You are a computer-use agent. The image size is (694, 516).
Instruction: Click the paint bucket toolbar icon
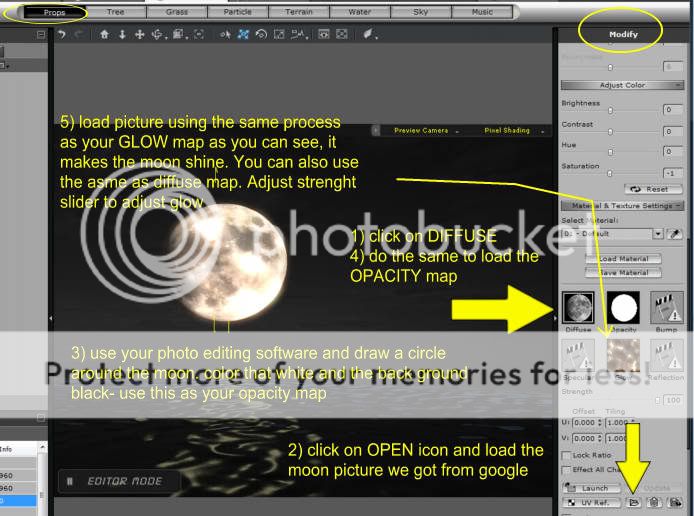368,35
